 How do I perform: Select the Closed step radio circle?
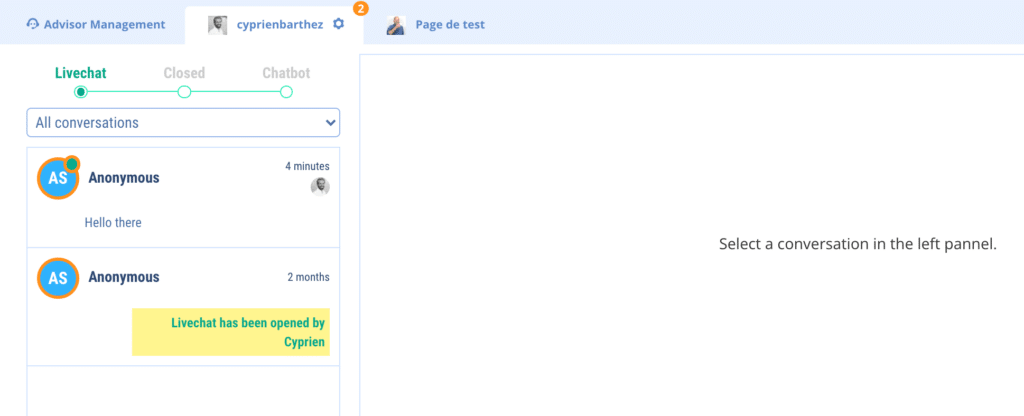click(x=184, y=92)
